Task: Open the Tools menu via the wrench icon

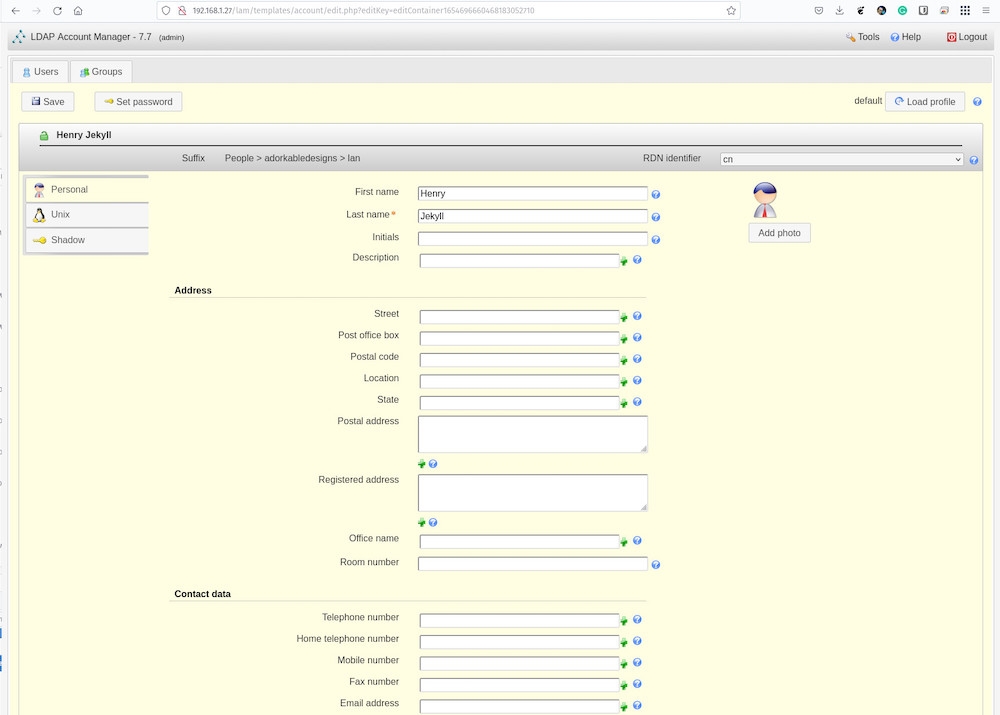Action: point(852,37)
